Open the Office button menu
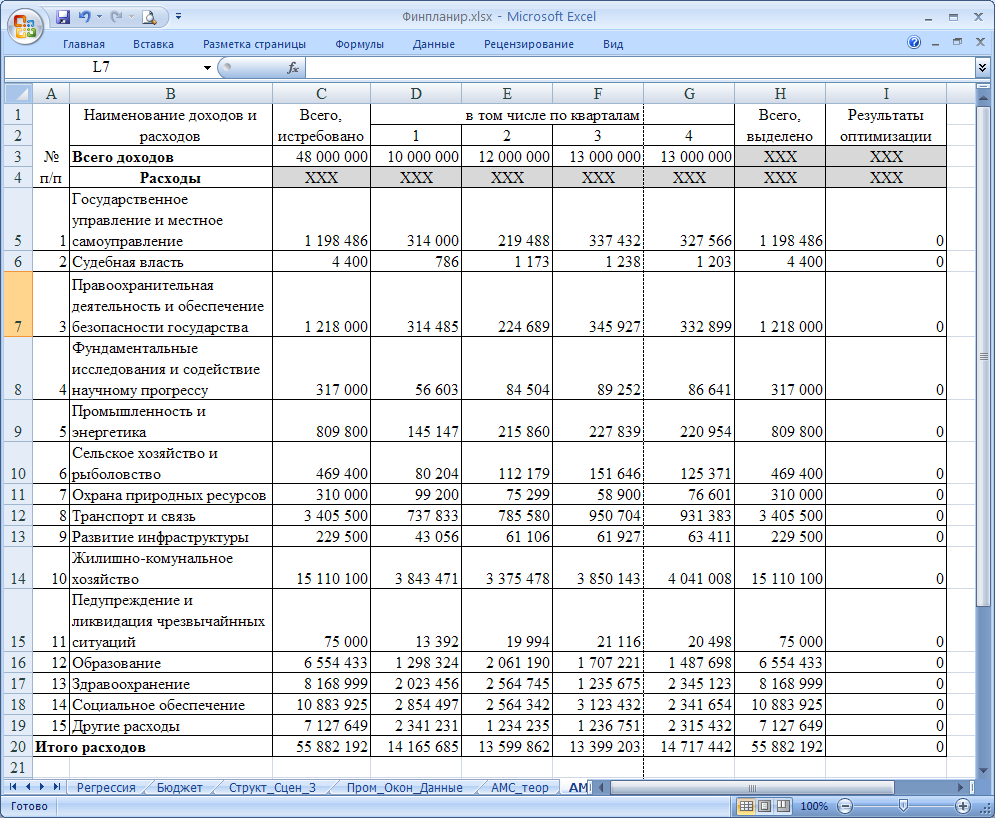This screenshot has width=995, height=818. coord(25,27)
